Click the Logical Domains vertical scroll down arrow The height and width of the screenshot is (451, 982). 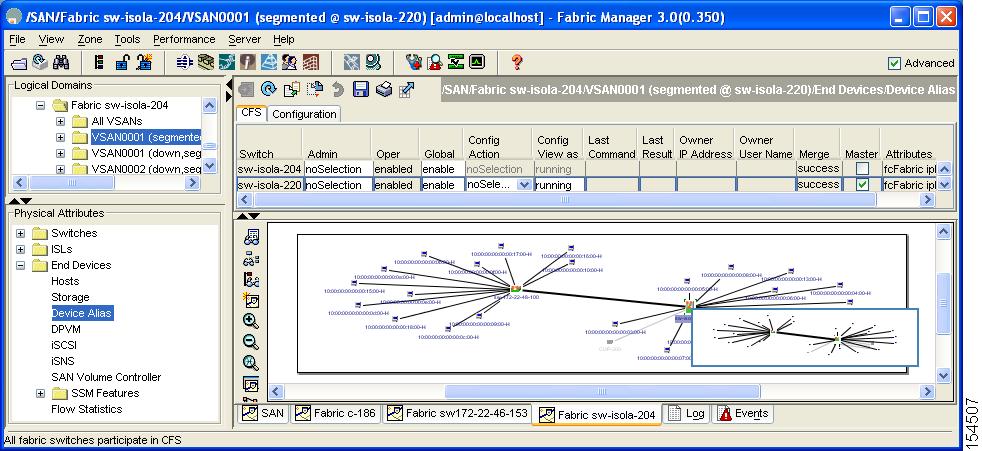(x=210, y=167)
